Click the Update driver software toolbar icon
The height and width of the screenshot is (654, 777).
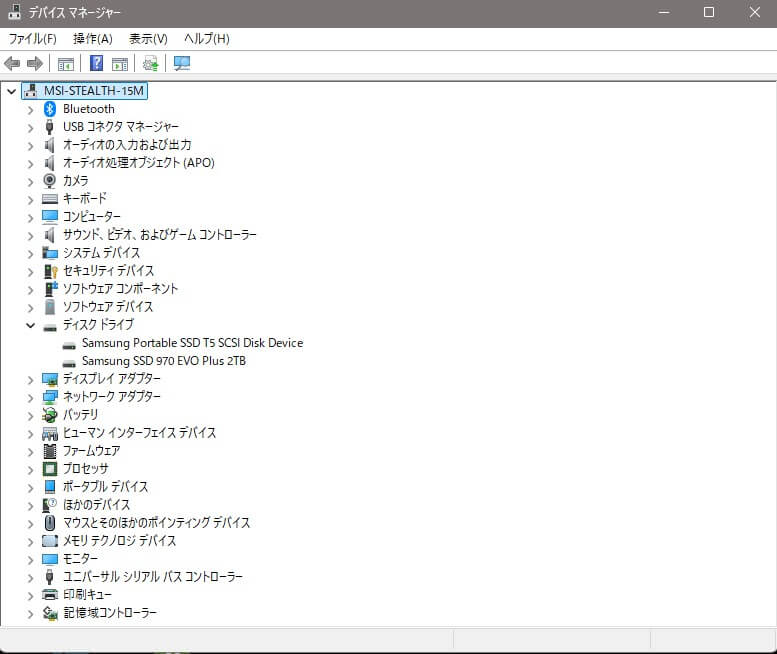(x=150, y=64)
